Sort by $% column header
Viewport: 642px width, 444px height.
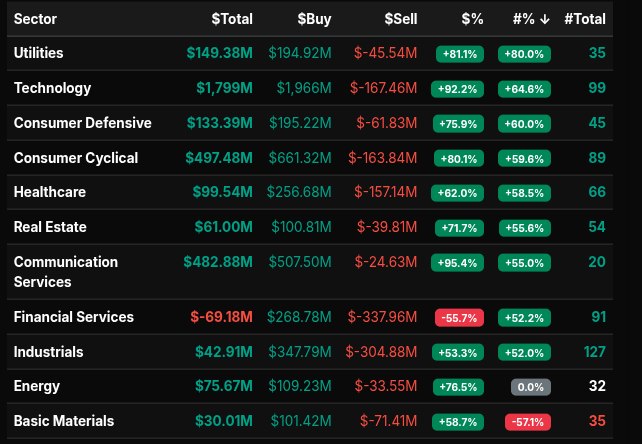(x=472, y=19)
